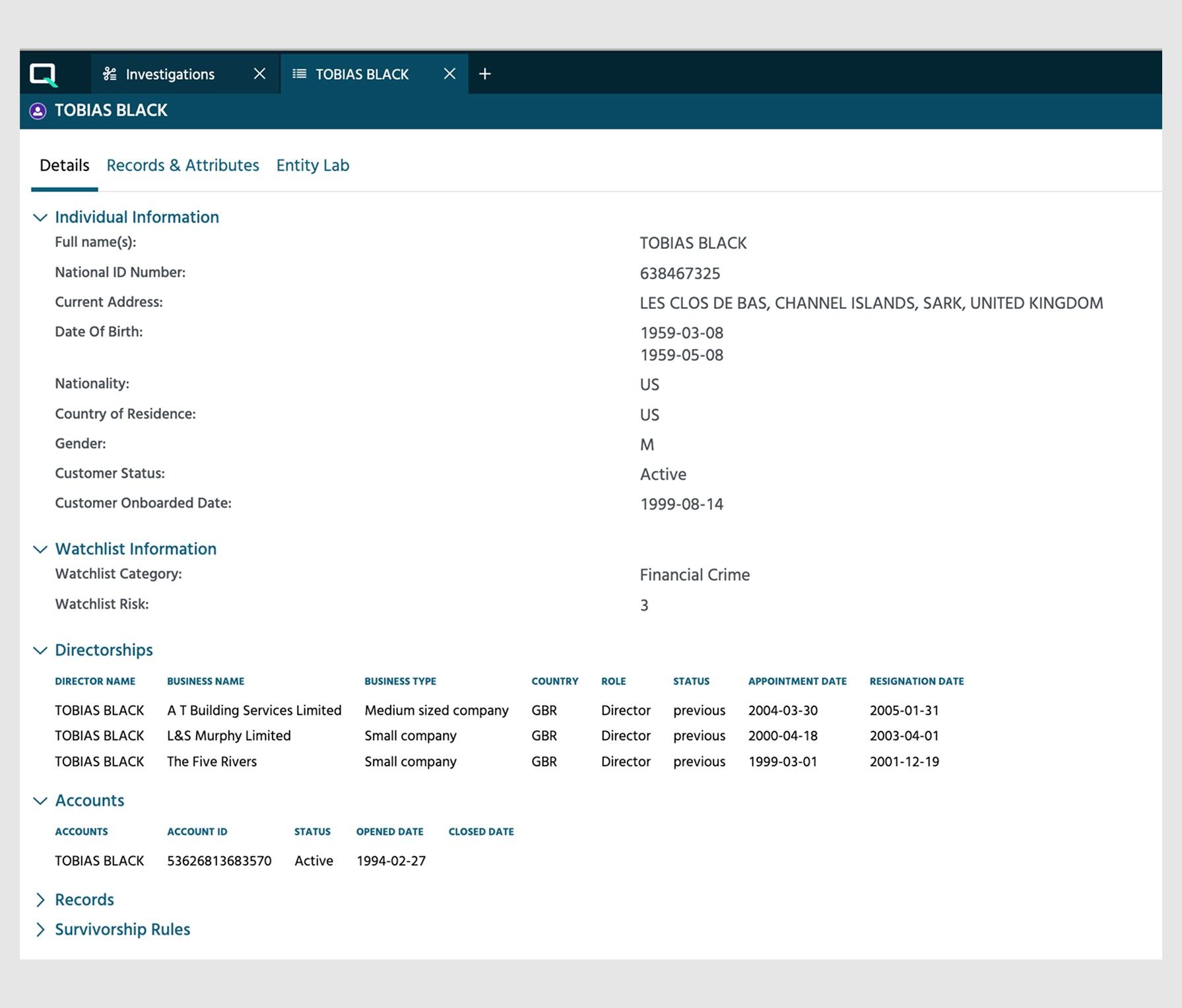
Task: Click the Appointment Date column header
Action: (x=797, y=681)
